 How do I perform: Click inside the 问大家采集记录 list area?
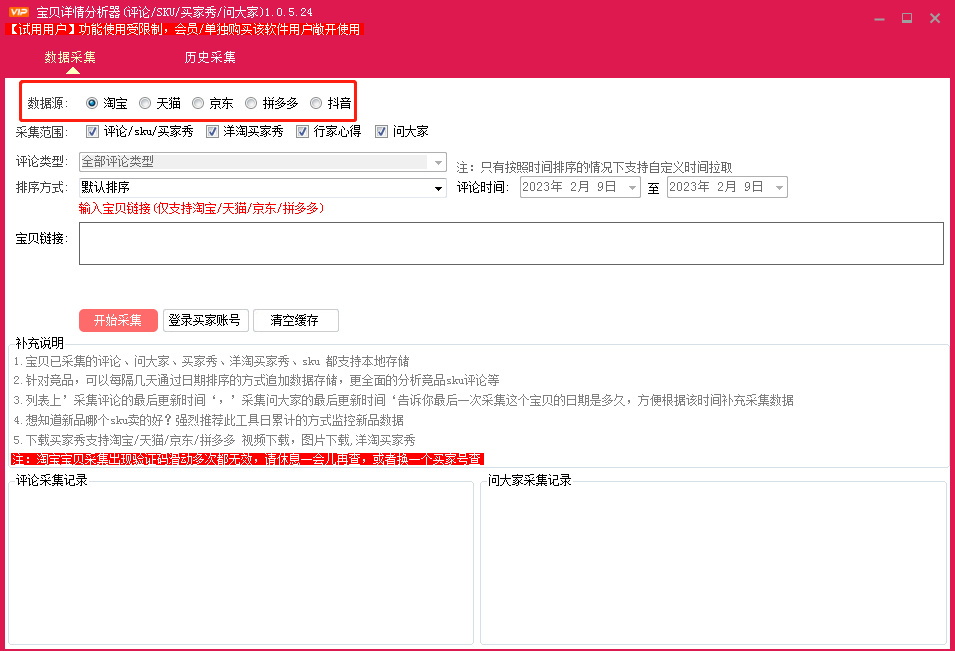point(713,565)
